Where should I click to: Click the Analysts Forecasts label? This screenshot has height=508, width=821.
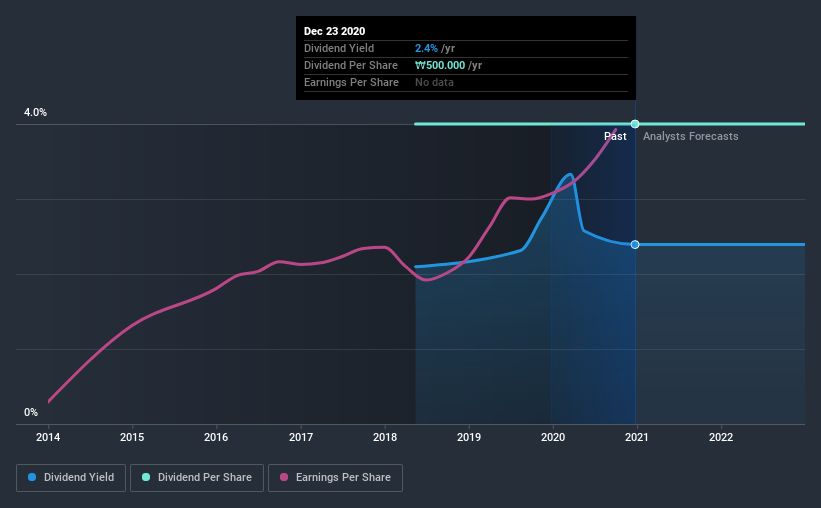click(691, 137)
